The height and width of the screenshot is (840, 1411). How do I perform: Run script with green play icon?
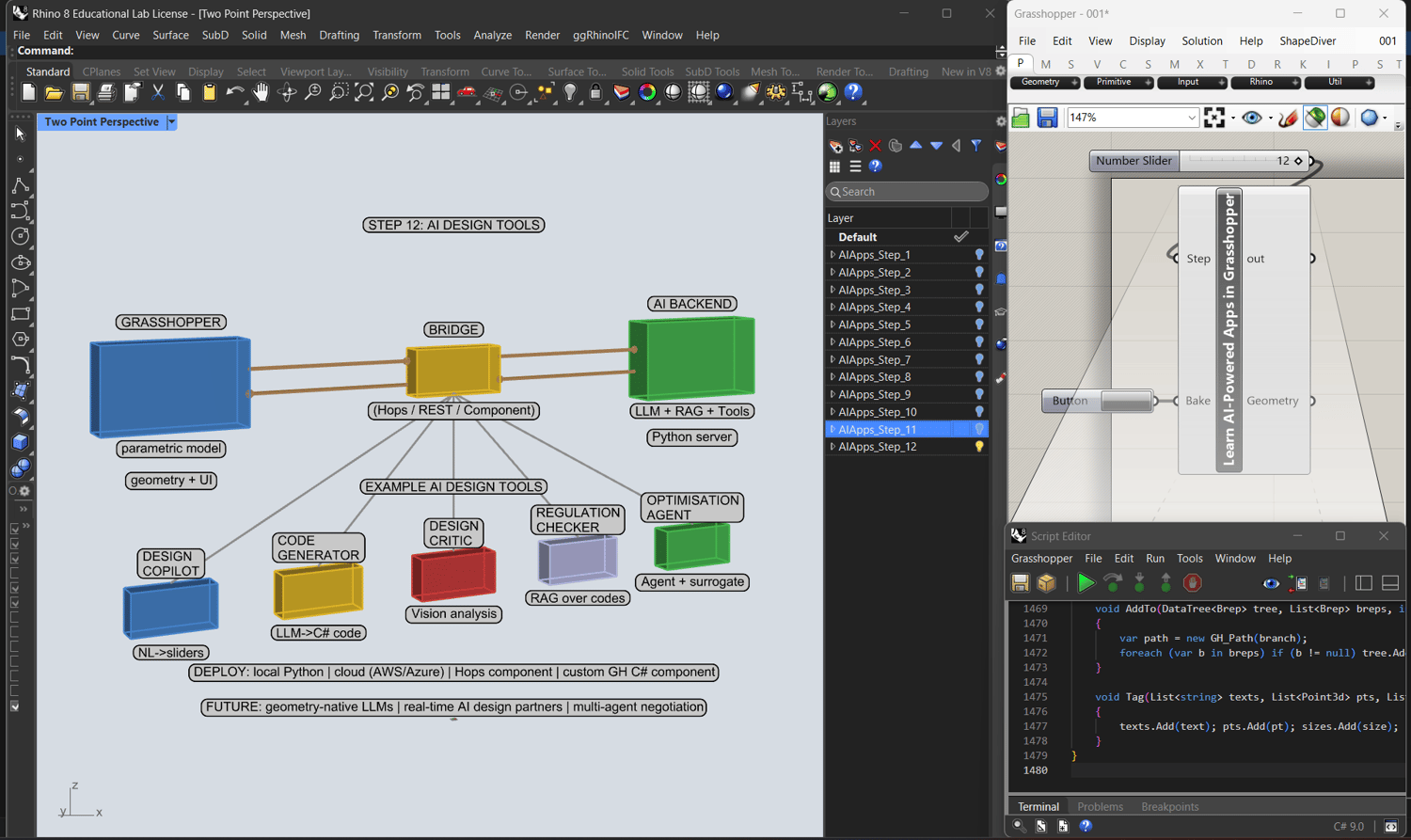click(1086, 583)
